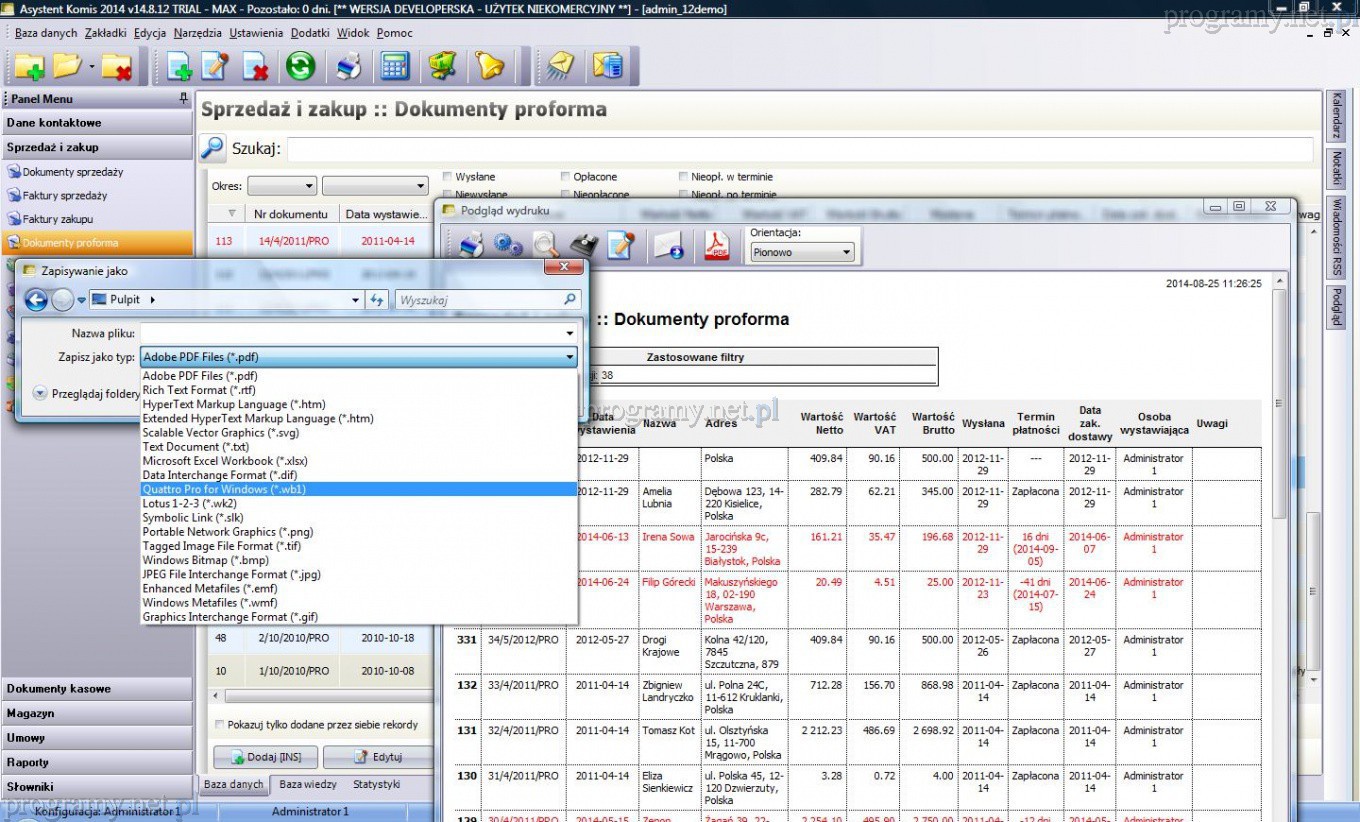Click the Nazwa pliku input field
The image size is (1360, 822).
352,333
